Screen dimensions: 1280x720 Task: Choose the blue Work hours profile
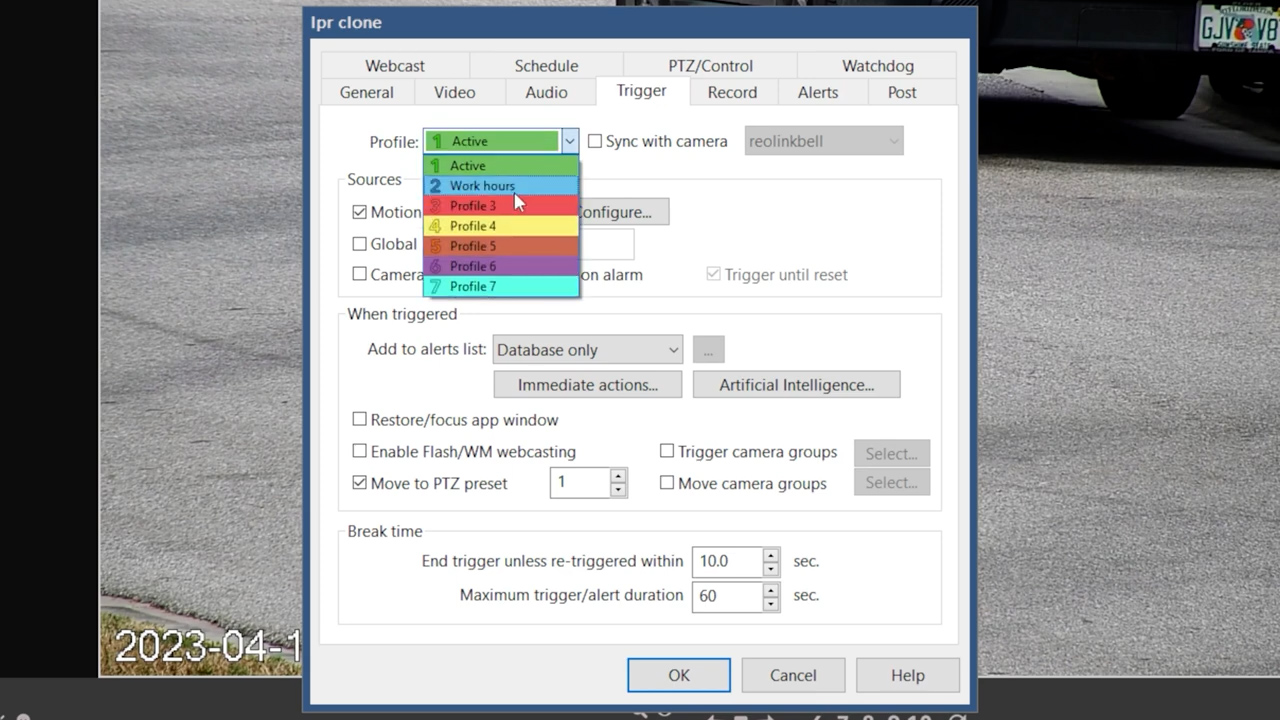[x=500, y=186]
